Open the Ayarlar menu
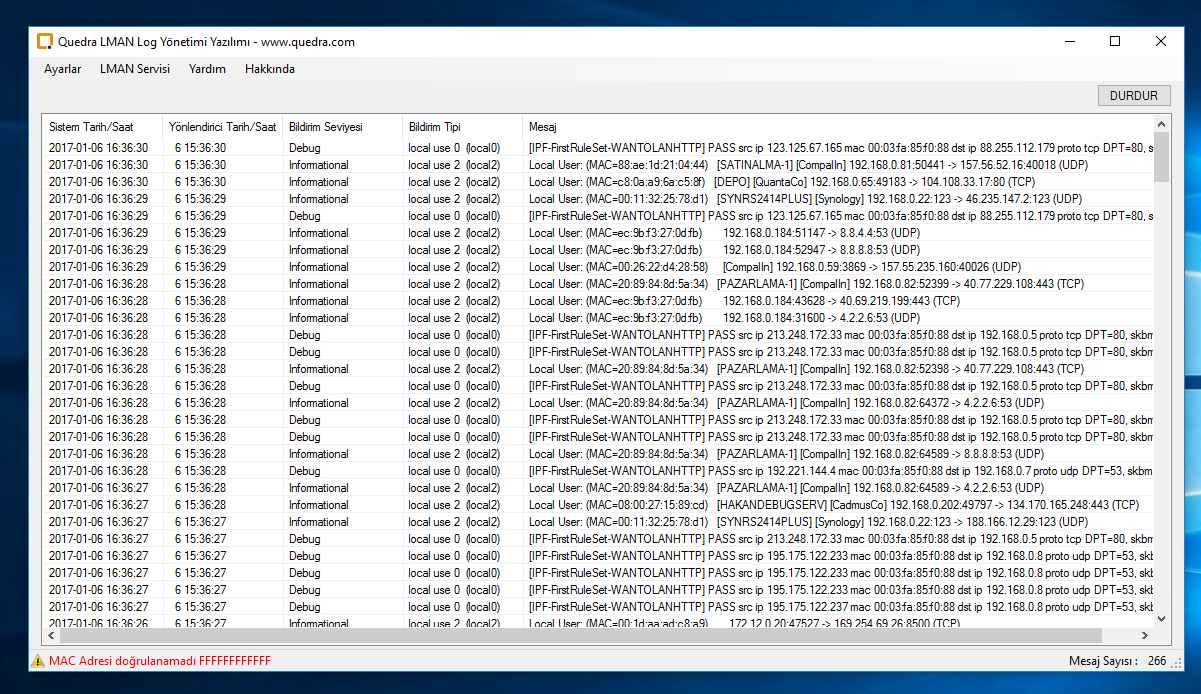The width and height of the screenshot is (1201, 694). (62, 69)
